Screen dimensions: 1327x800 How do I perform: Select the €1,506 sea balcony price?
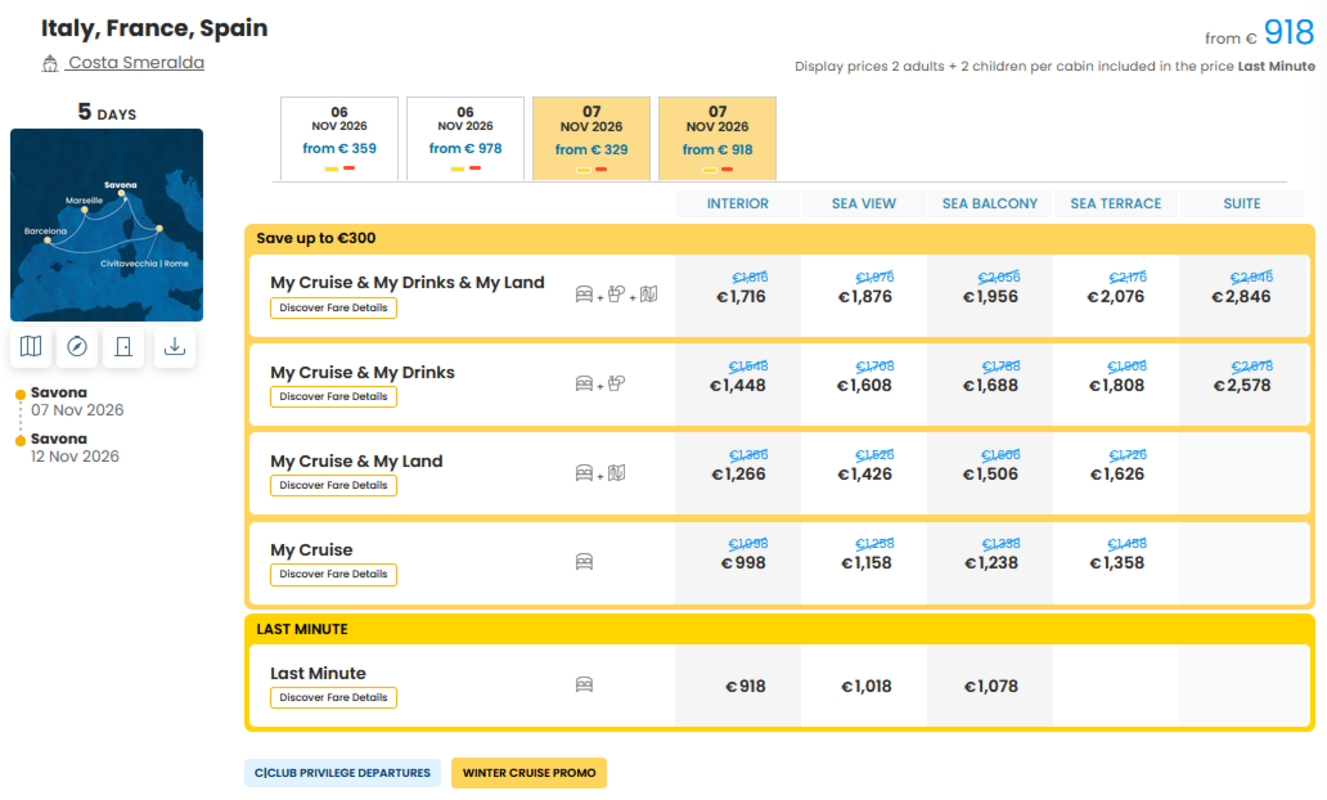990,474
